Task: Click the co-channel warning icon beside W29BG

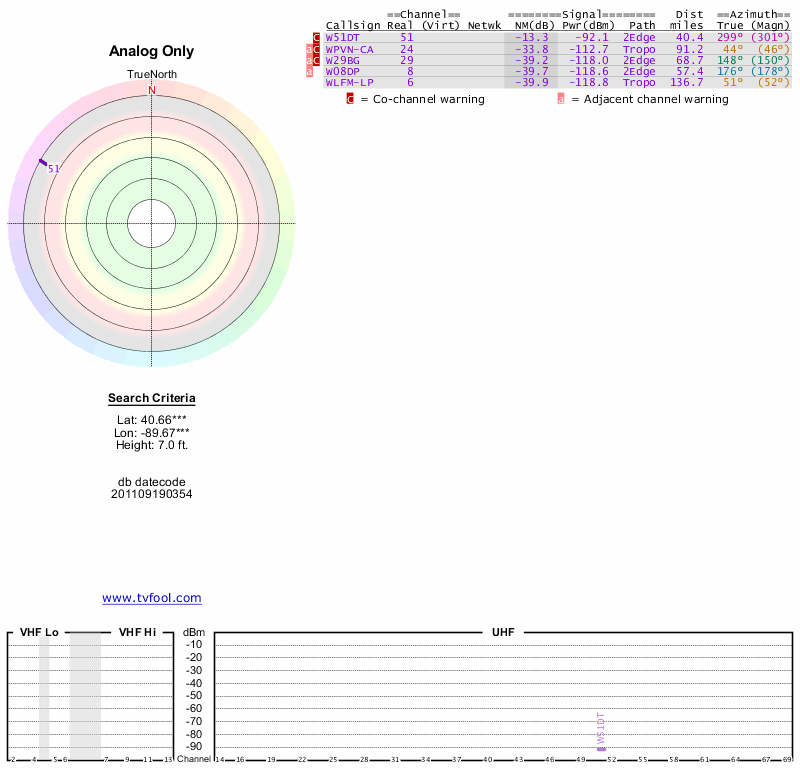Action: click(317, 60)
